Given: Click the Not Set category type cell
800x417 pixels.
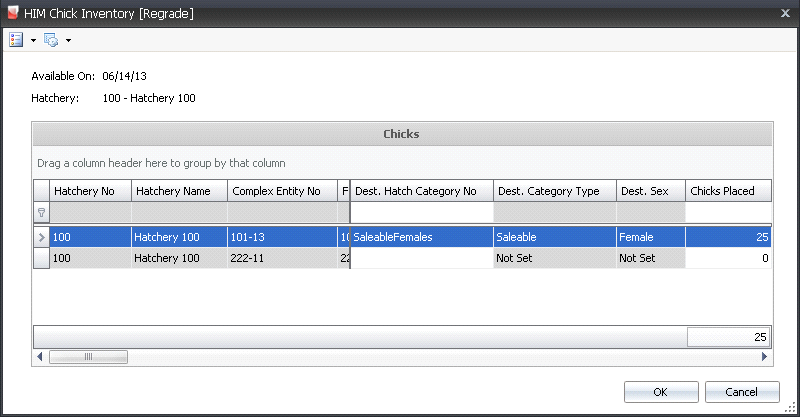Looking at the screenshot, I should (x=555, y=258).
